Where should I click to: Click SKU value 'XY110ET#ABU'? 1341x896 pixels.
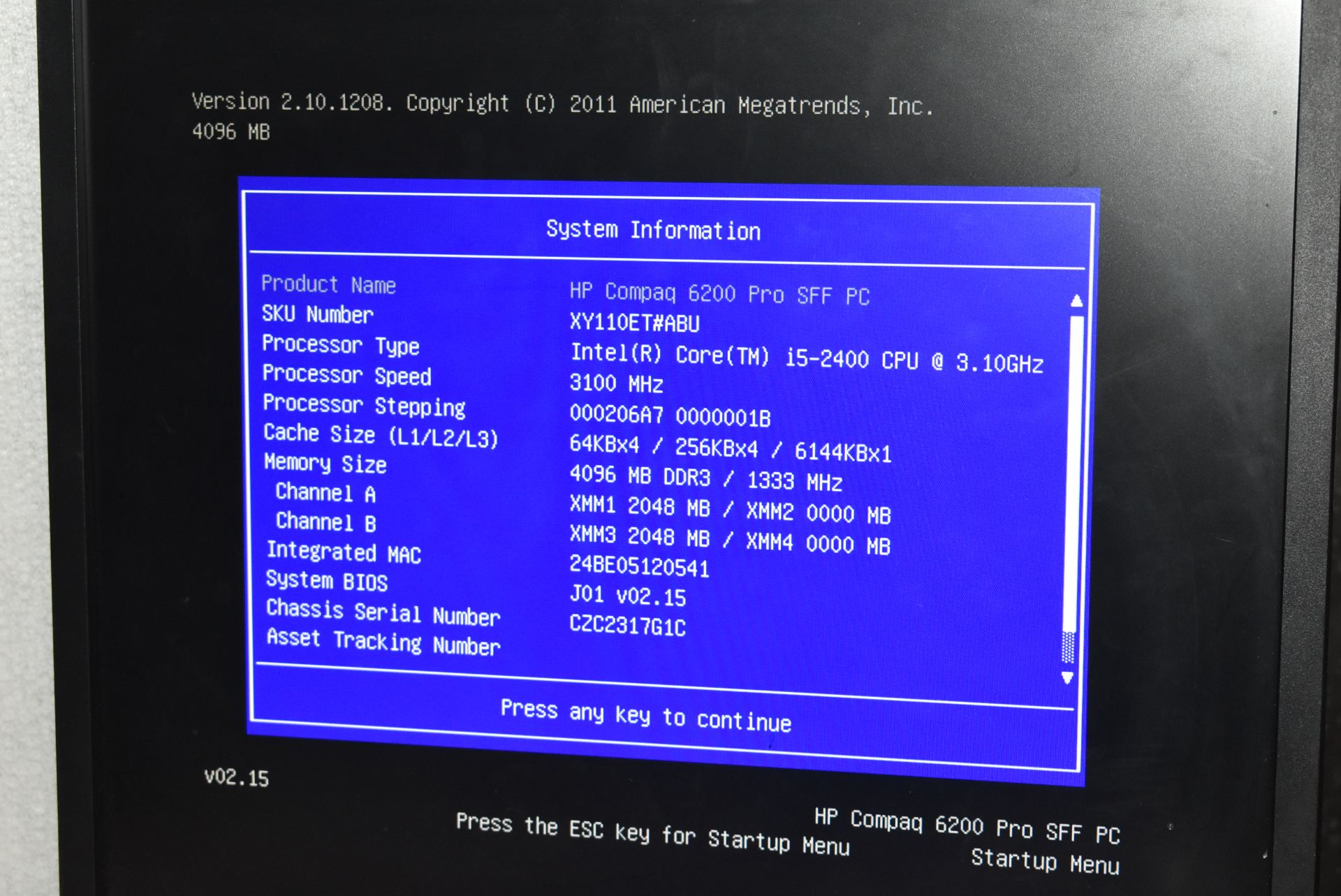pos(634,323)
